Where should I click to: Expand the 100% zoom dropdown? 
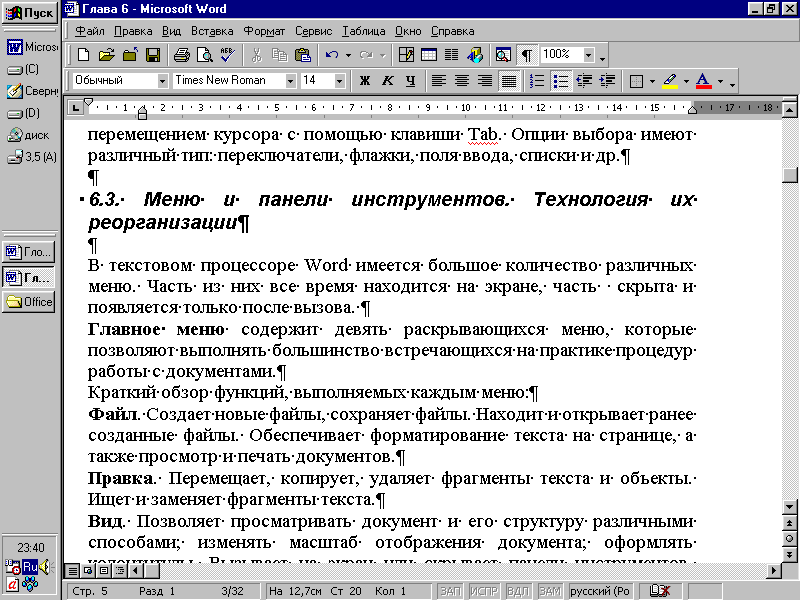589,55
